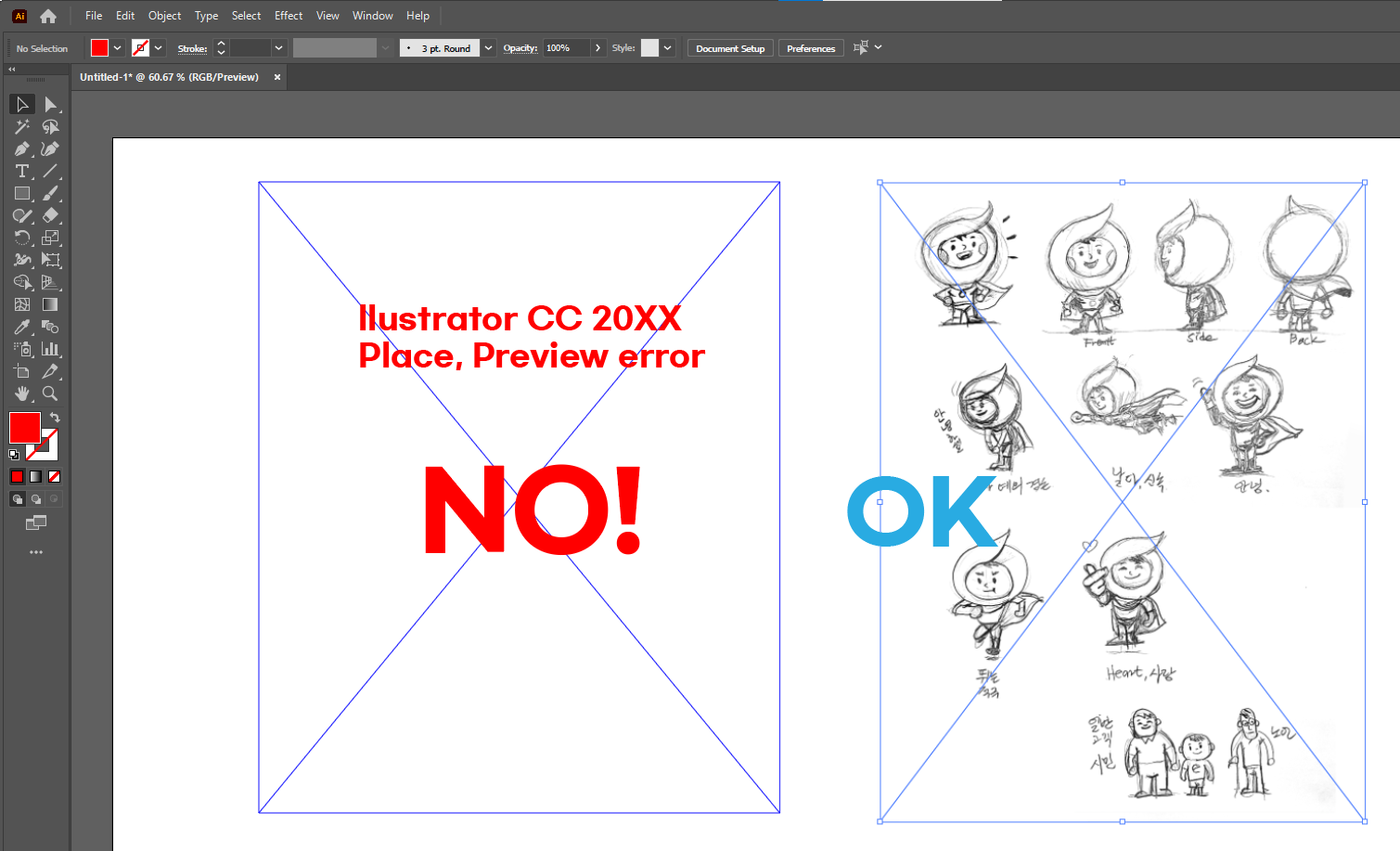Select the Selection tool (black arrow)
Screen dimensions: 1400x851
tap(22, 104)
